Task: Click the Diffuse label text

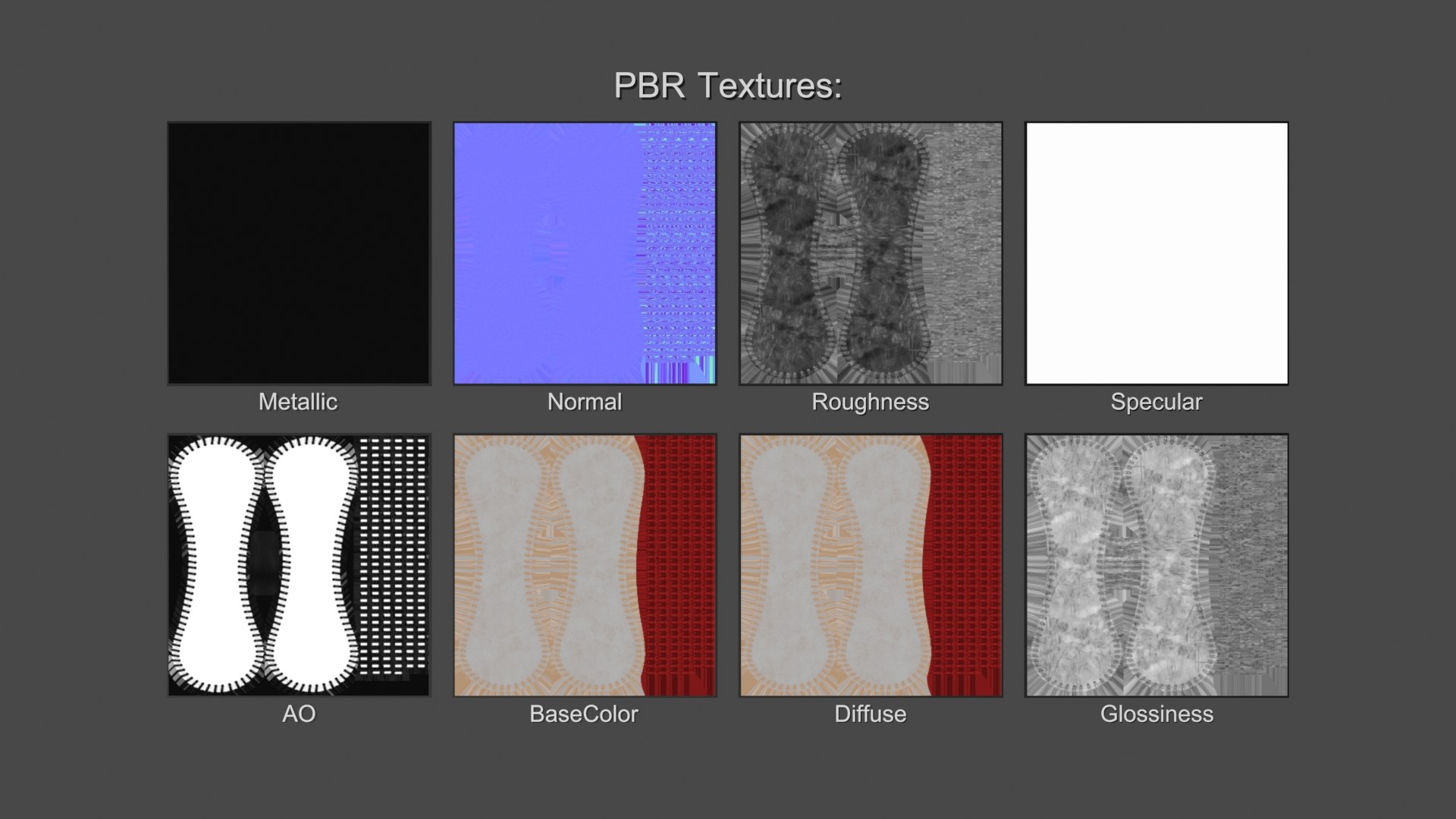Action: pos(871,714)
